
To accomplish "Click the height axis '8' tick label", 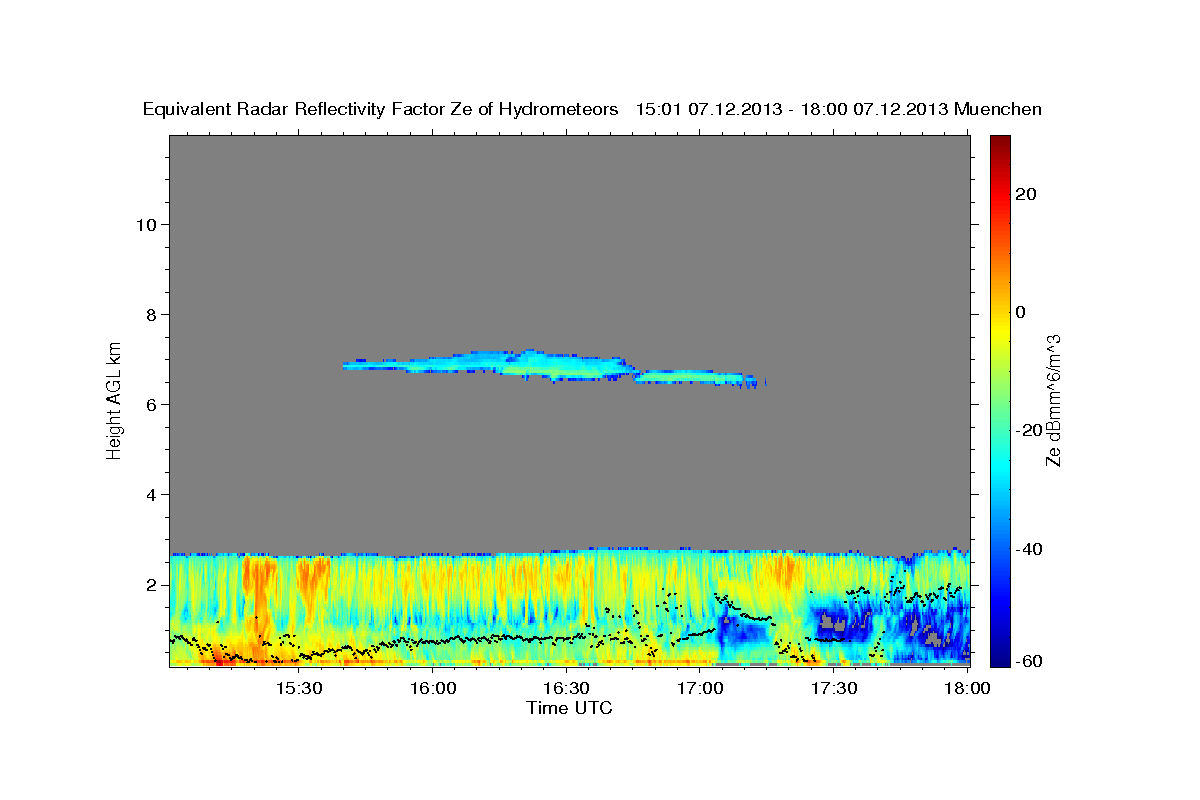I will pos(152,314).
